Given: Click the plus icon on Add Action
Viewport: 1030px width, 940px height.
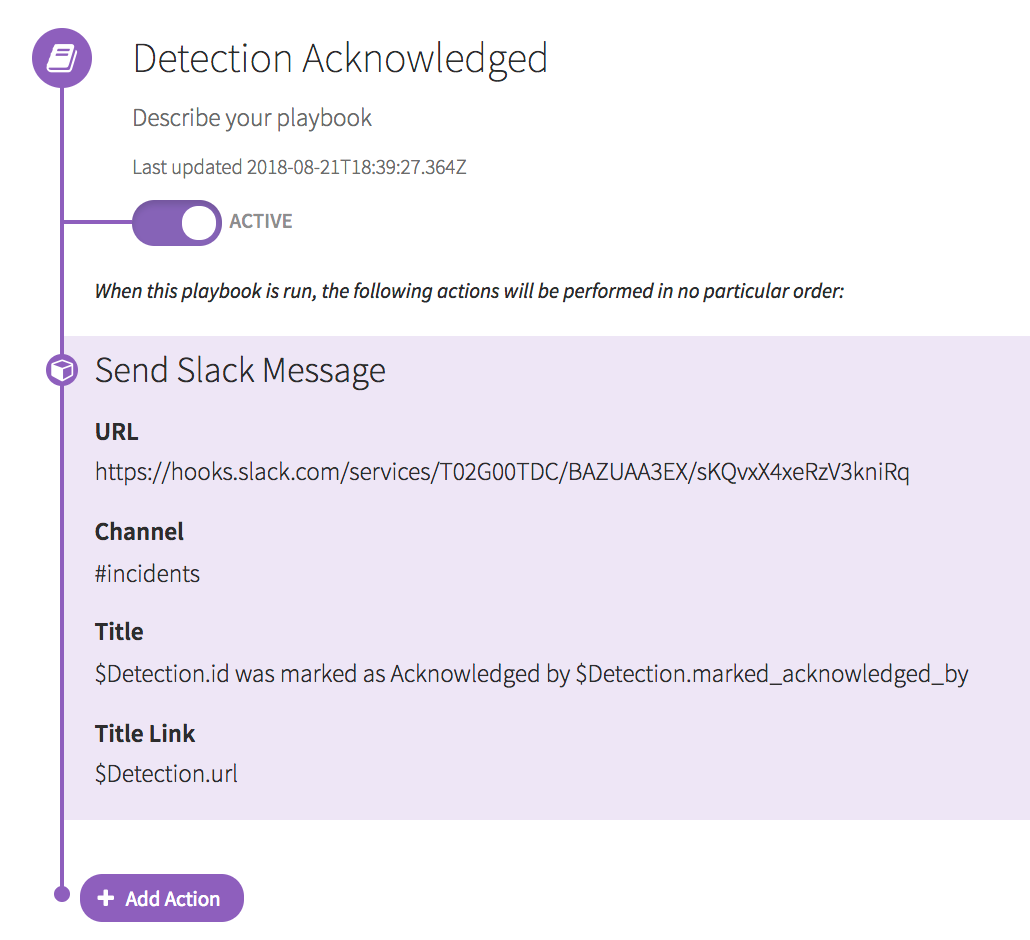Looking at the screenshot, I should coord(105,898).
